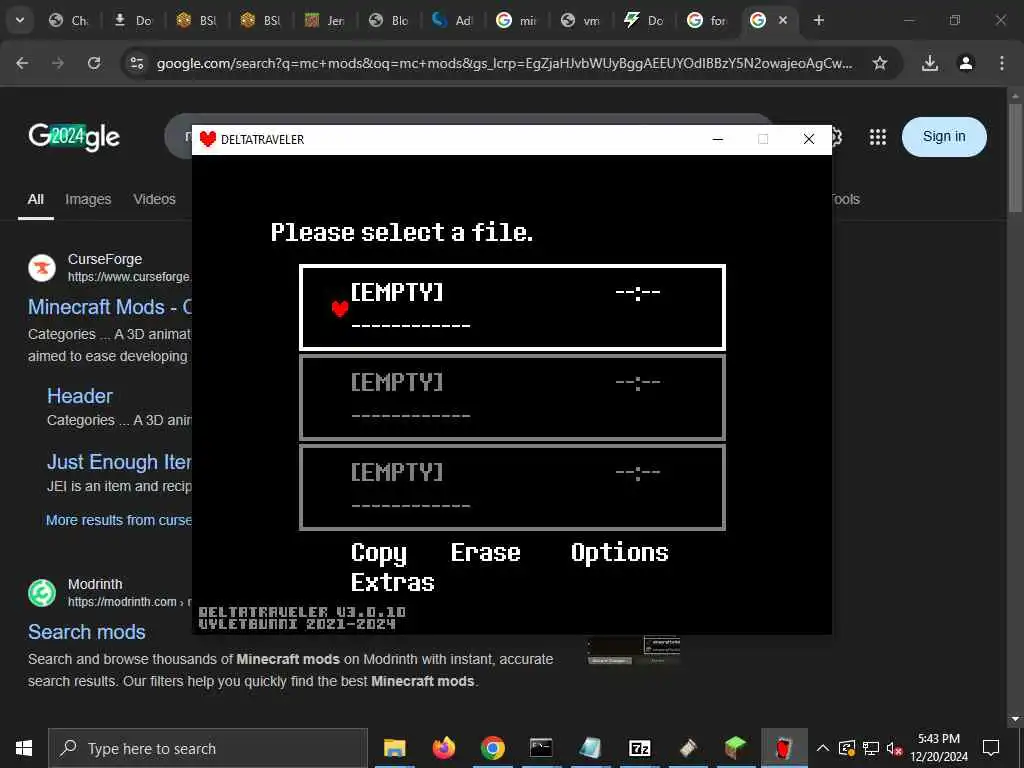Open the 'Just Enough Items' sub-result link
Image resolution: width=1024 pixels, height=768 pixels.
[120, 462]
